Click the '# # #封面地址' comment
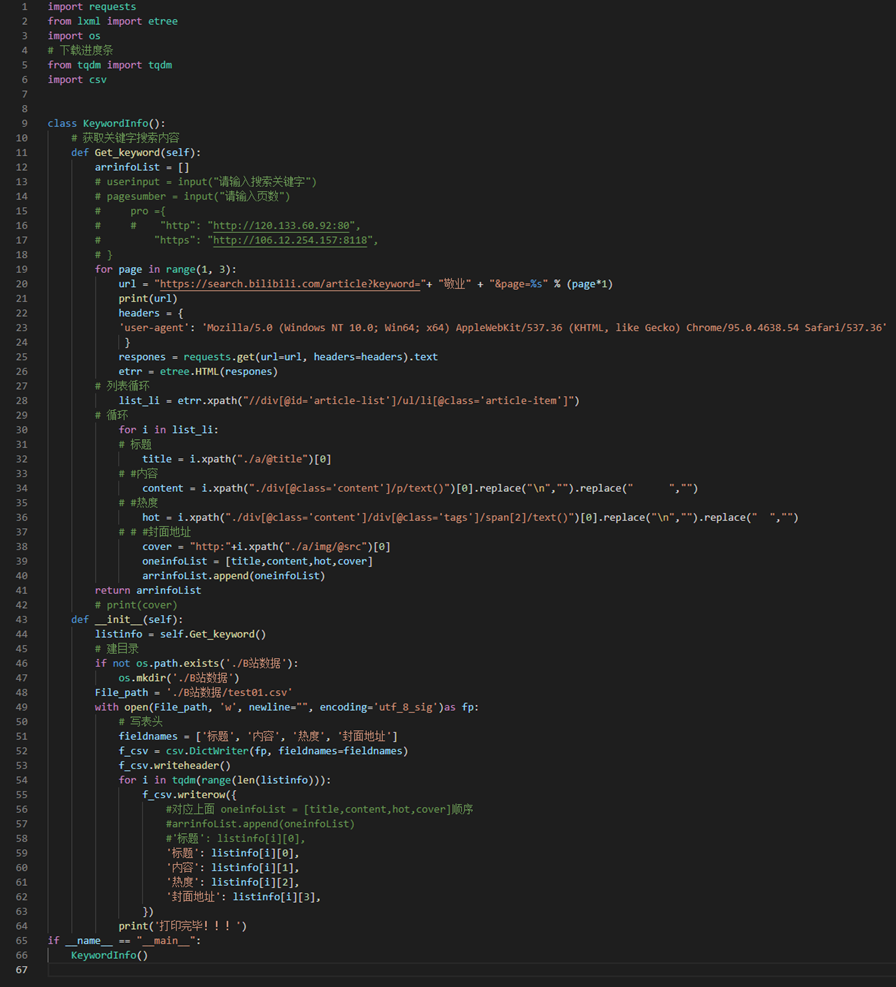Screen dimensions: 896x987 pyautogui.click(x=155, y=532)
